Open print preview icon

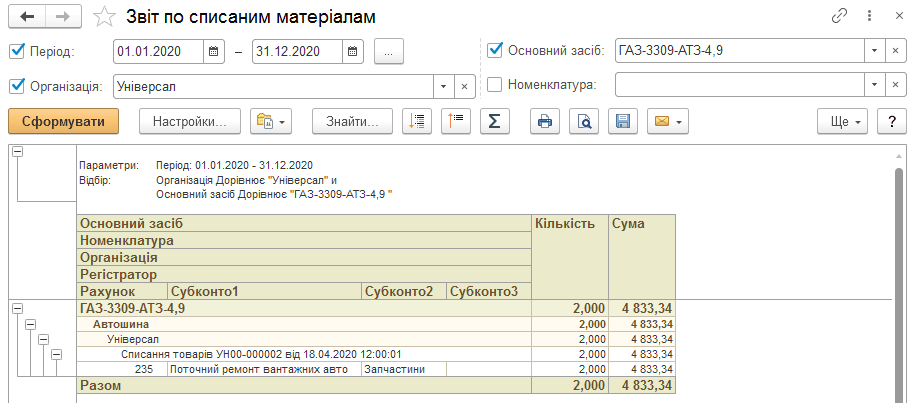pyautogui.click(x=584, y=121)
